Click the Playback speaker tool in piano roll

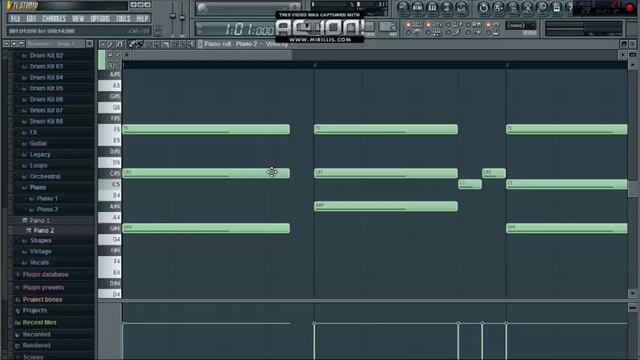click(x=190, y=44)
